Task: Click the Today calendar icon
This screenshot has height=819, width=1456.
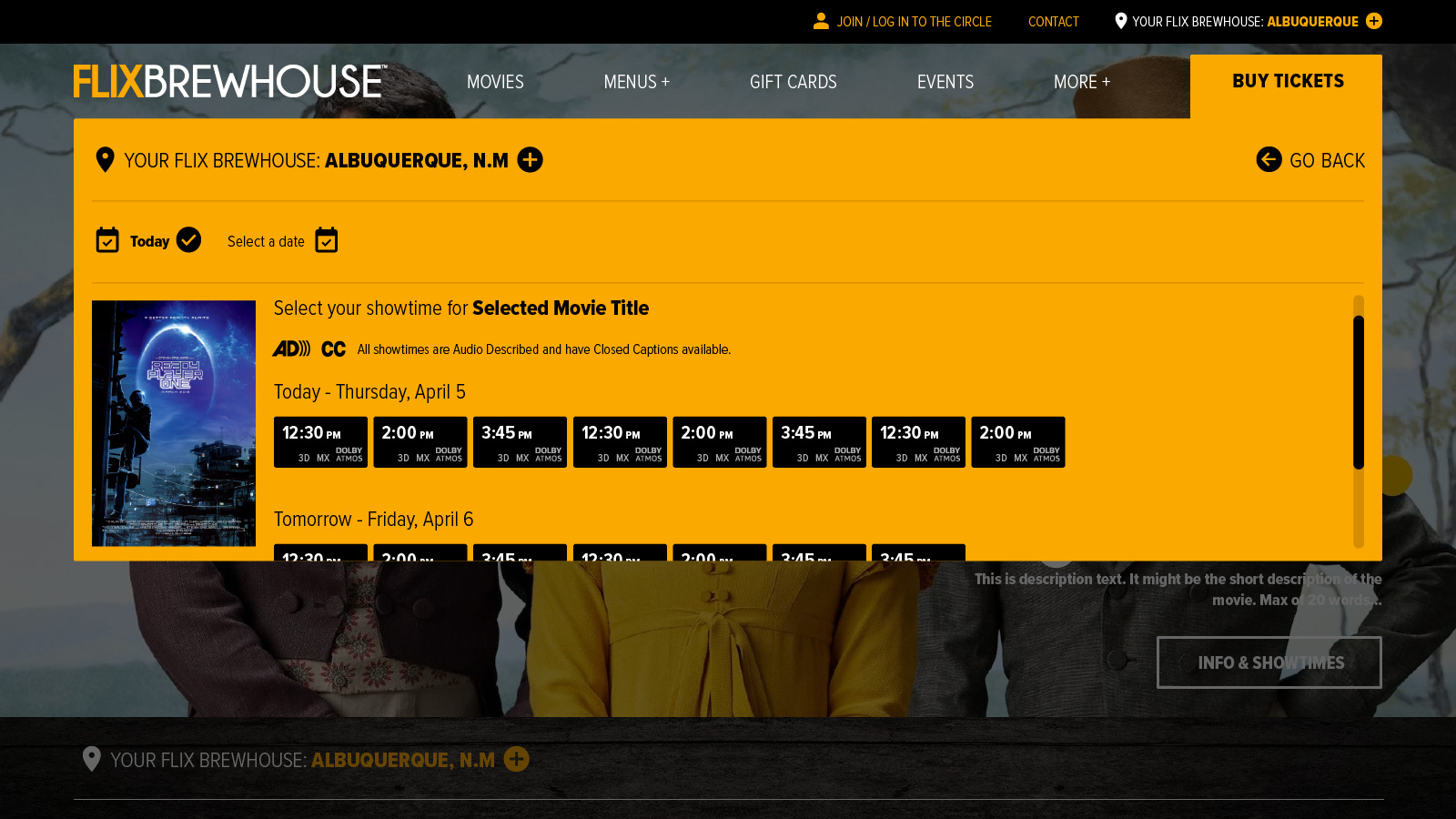Action: click(107, 240)
